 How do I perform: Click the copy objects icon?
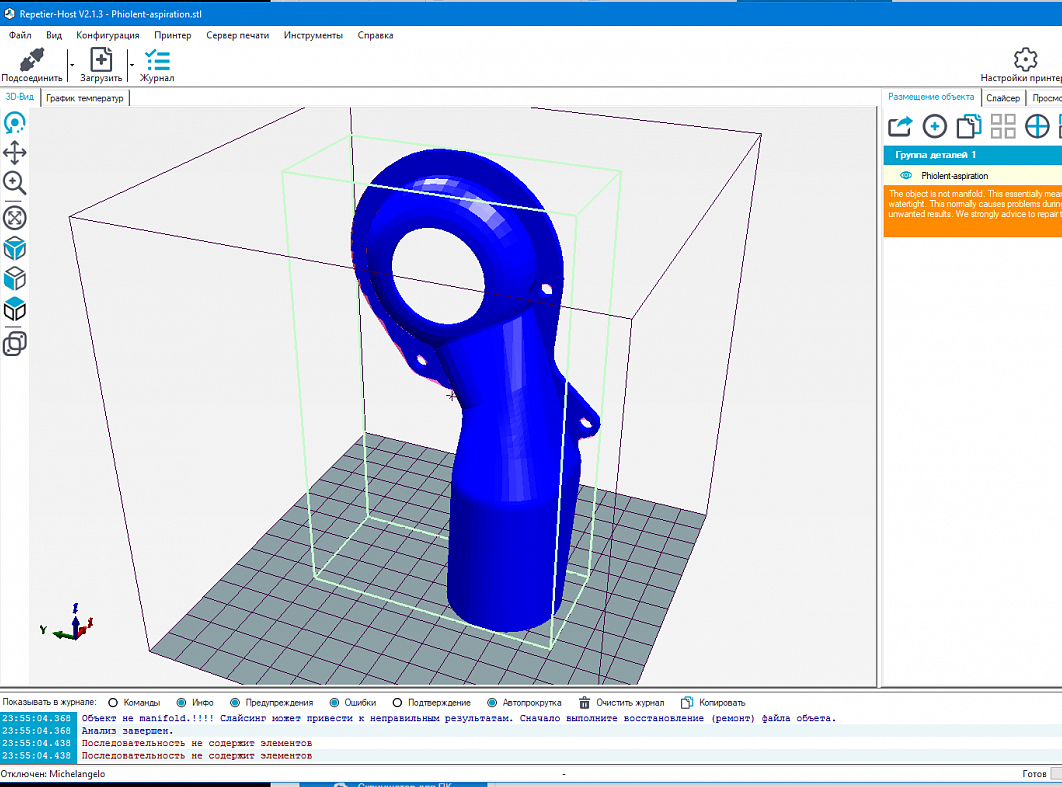click(x=968, y=126)
